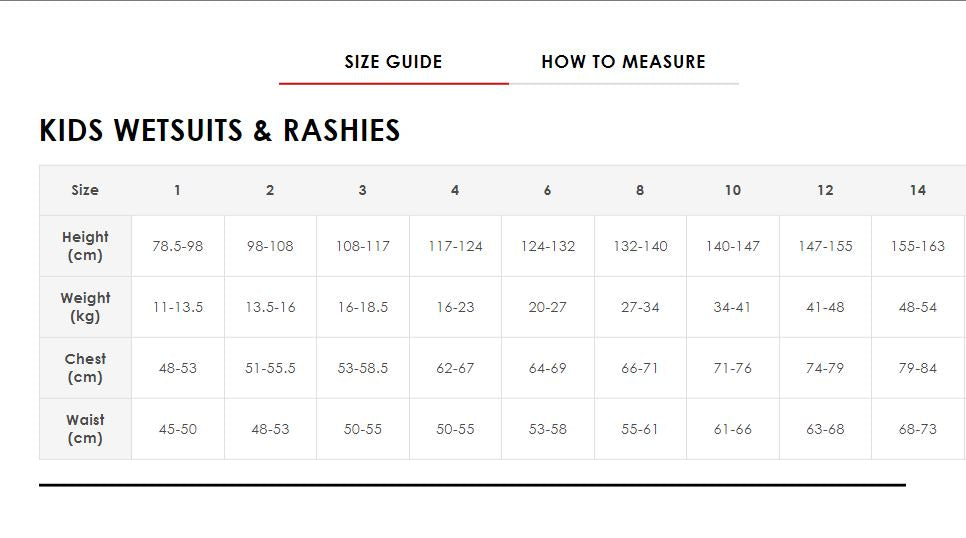Viewport: 966px width, 538px height.
Task: Click the 45-50 waist cell
Action: tap(177, 429)
